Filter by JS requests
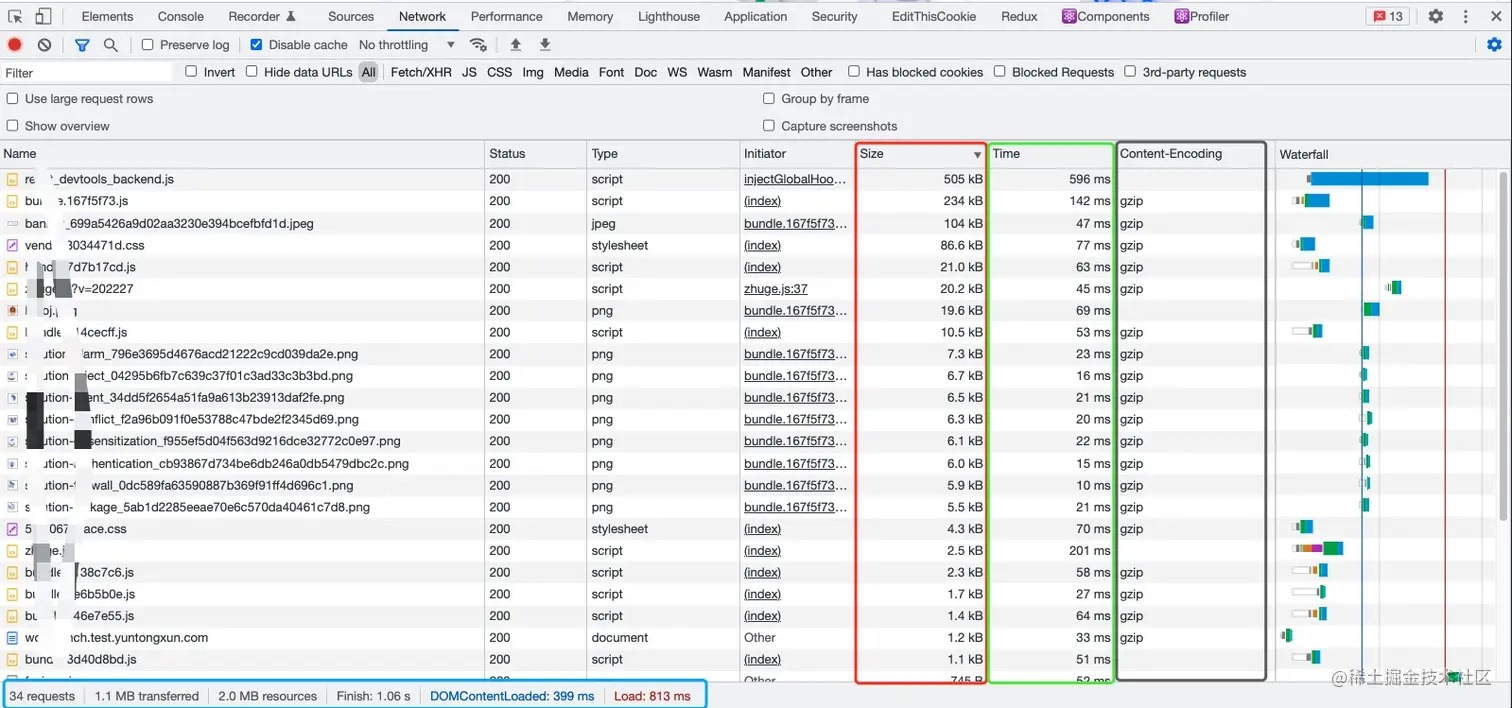The width and height of the screenshot is (1512, 708). click(x=469, y=72)
